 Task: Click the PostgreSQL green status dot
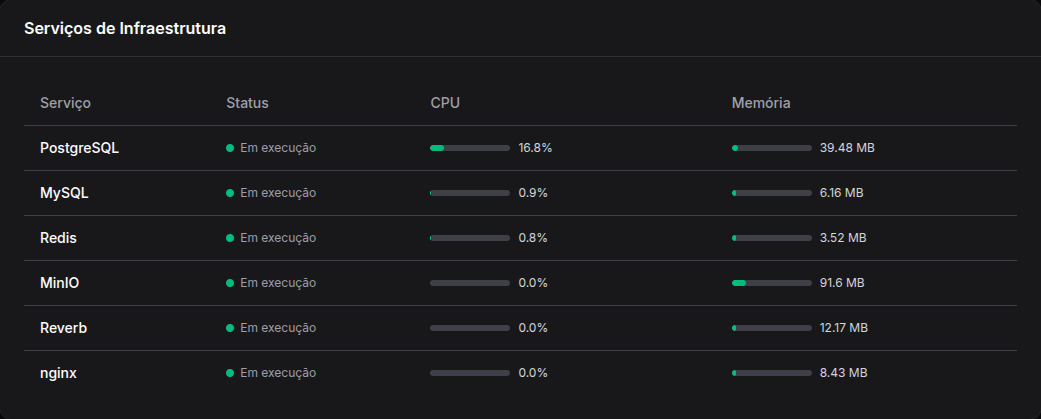pos(230,148)
